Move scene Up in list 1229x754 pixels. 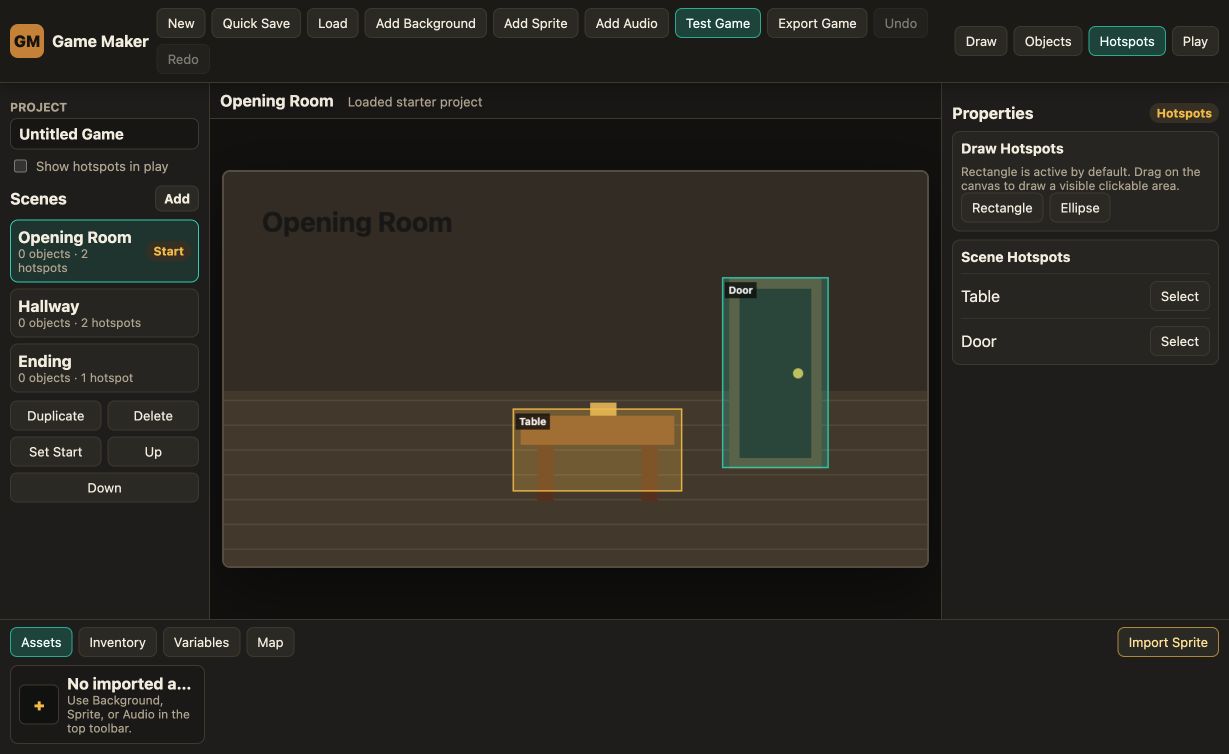[x=153, y=452]
